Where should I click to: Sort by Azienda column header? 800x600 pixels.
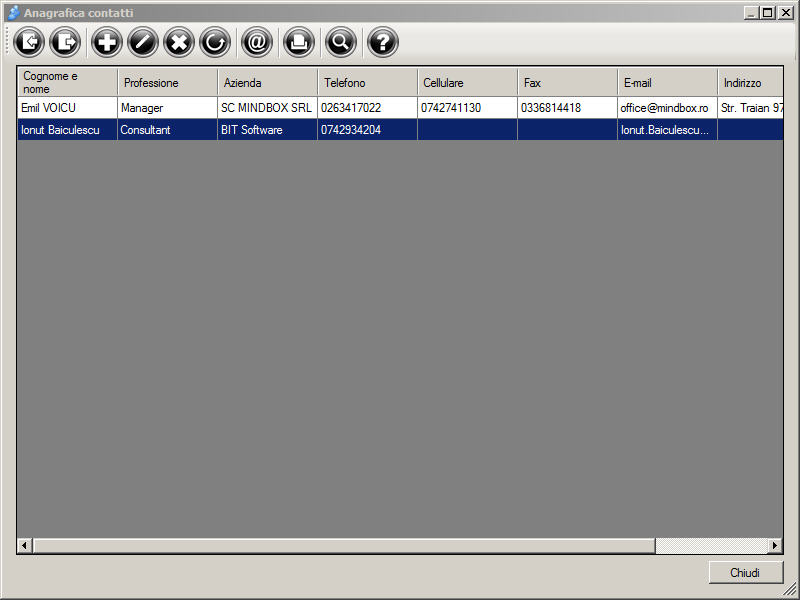click(x=267, y=82)
